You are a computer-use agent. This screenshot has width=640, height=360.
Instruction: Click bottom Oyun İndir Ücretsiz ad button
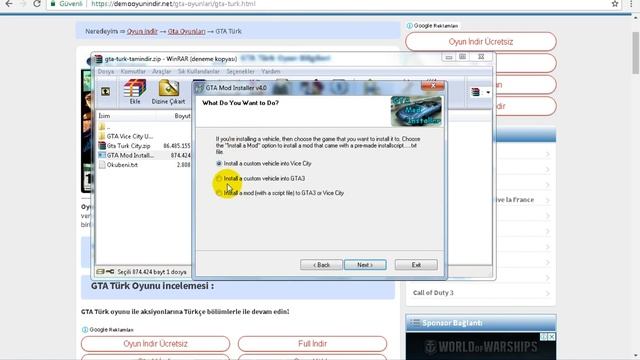coord(156,344)
